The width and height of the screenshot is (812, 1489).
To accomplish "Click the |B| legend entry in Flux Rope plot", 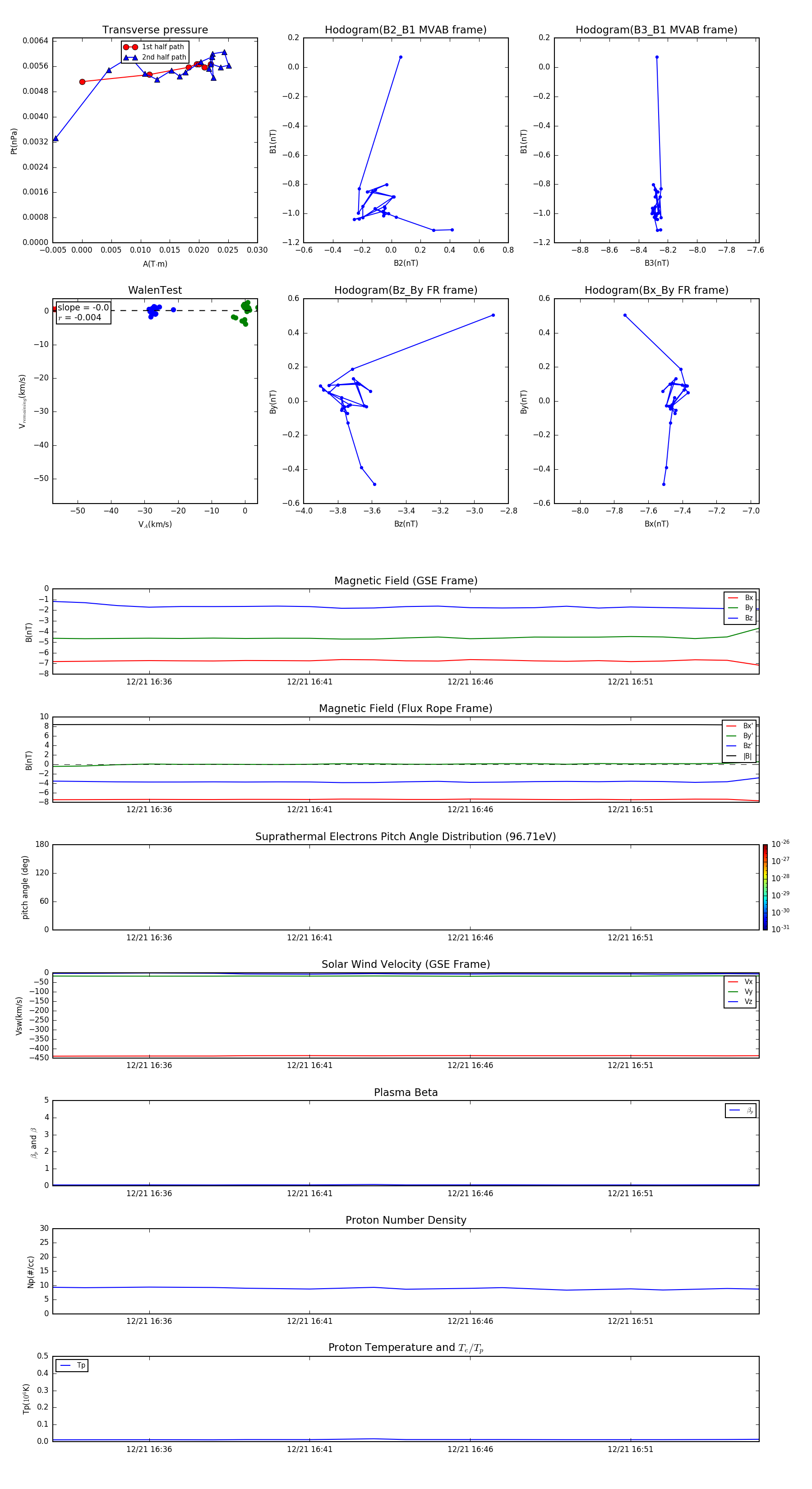I will 739,756.
